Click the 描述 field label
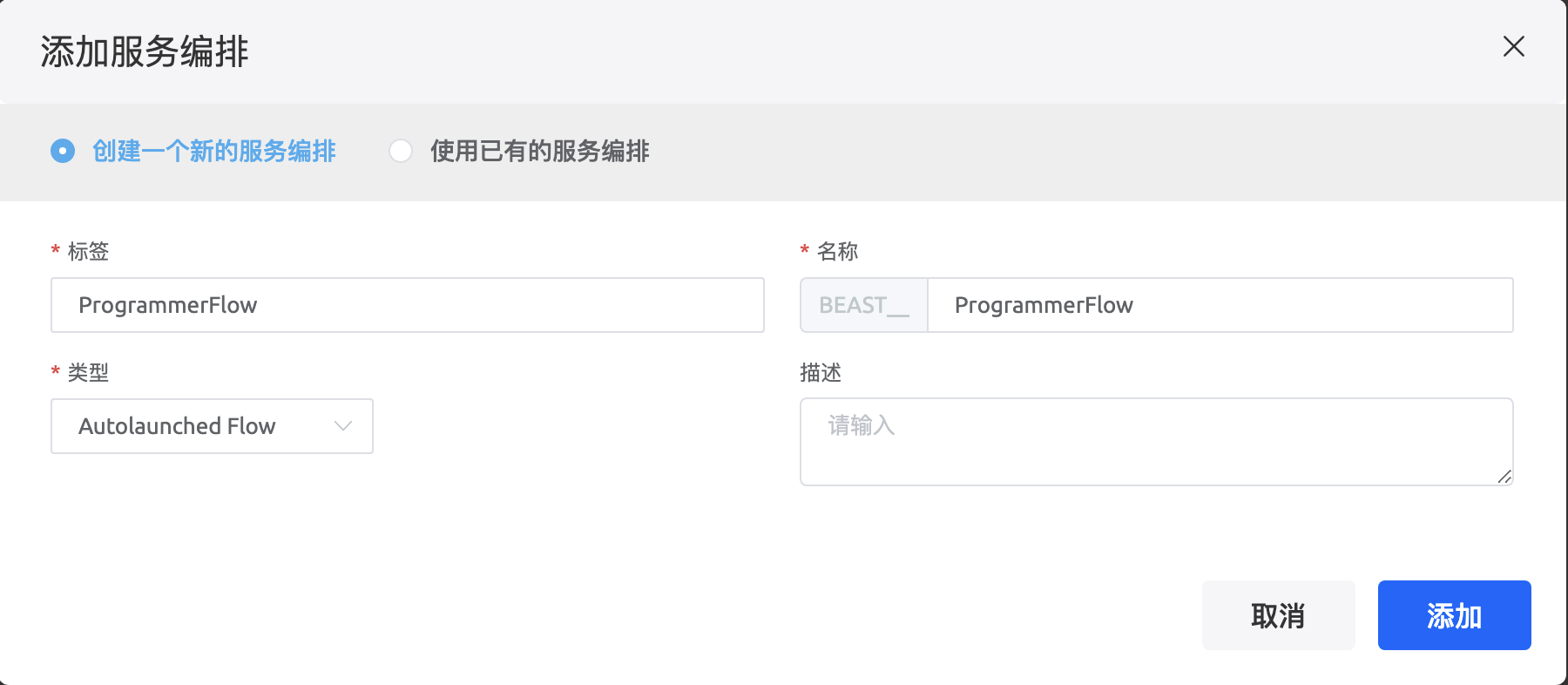The height and width of the screenshot is (685, 1568). (820, 373)
